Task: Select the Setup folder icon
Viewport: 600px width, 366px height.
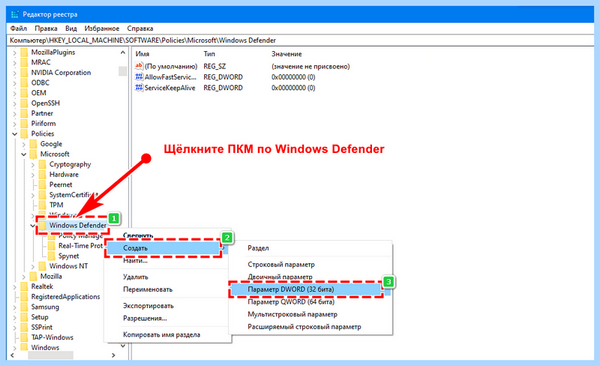Action: [24, 317]
